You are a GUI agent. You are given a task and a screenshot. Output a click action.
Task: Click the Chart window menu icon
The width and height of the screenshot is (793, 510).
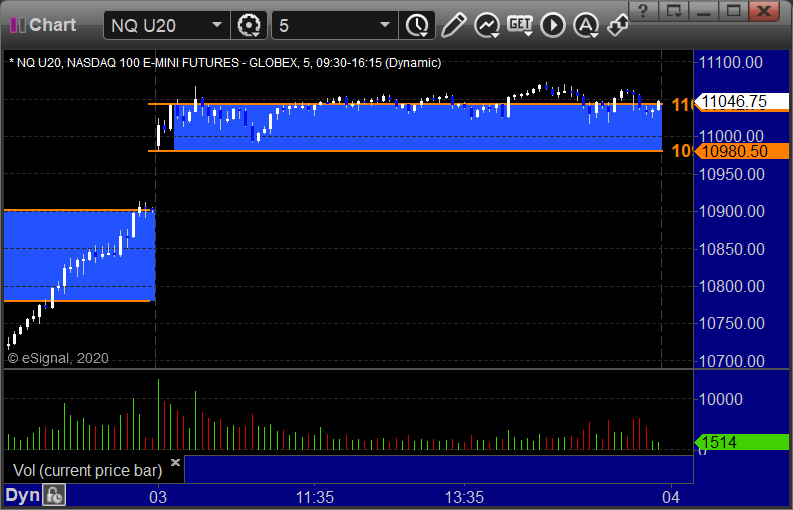18,25
